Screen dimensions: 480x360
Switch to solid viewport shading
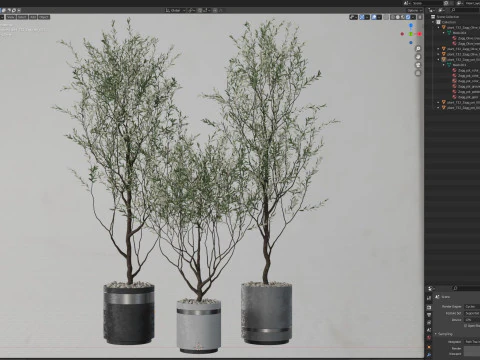point(398,17)
